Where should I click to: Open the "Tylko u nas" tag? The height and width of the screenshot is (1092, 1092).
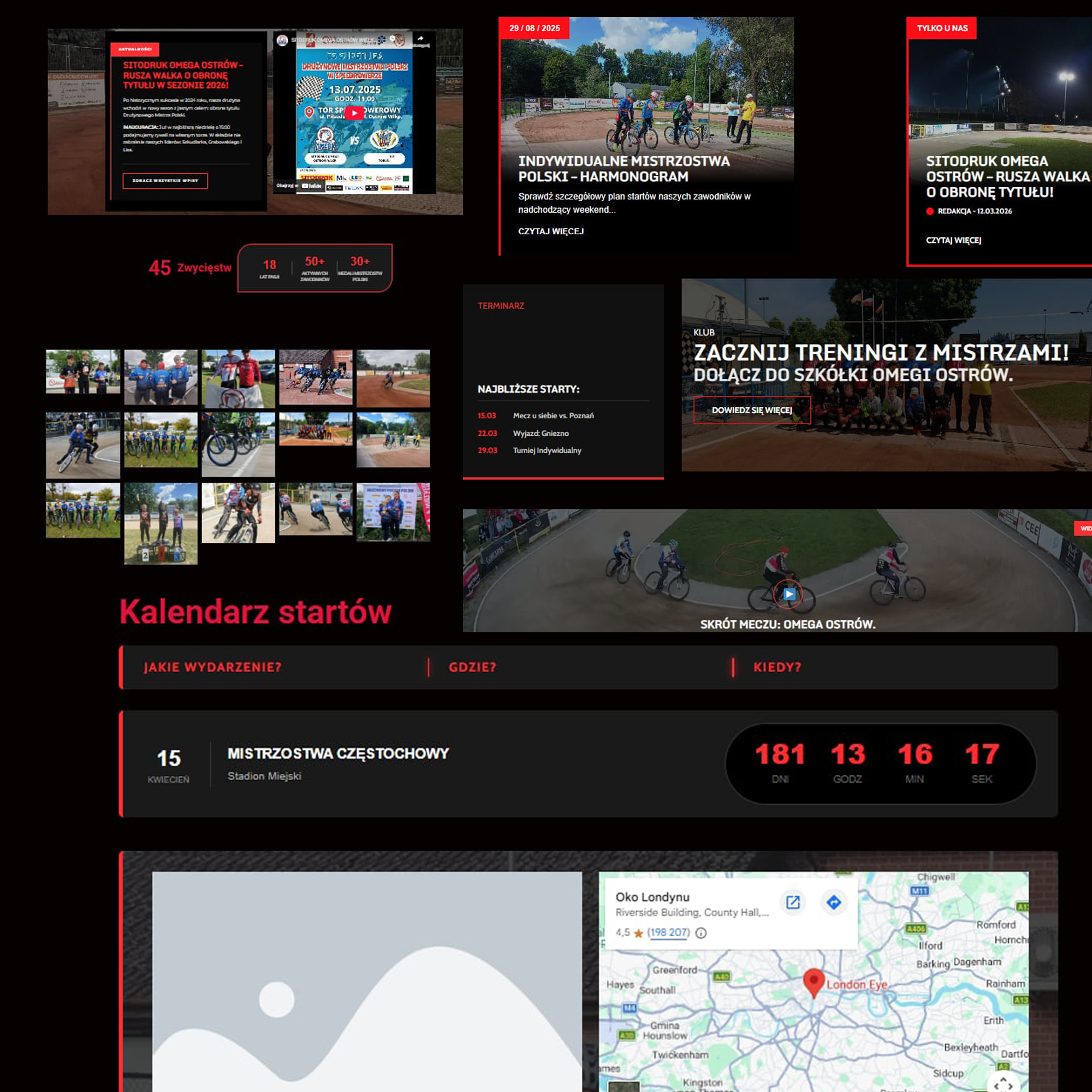tap(942, 28)
